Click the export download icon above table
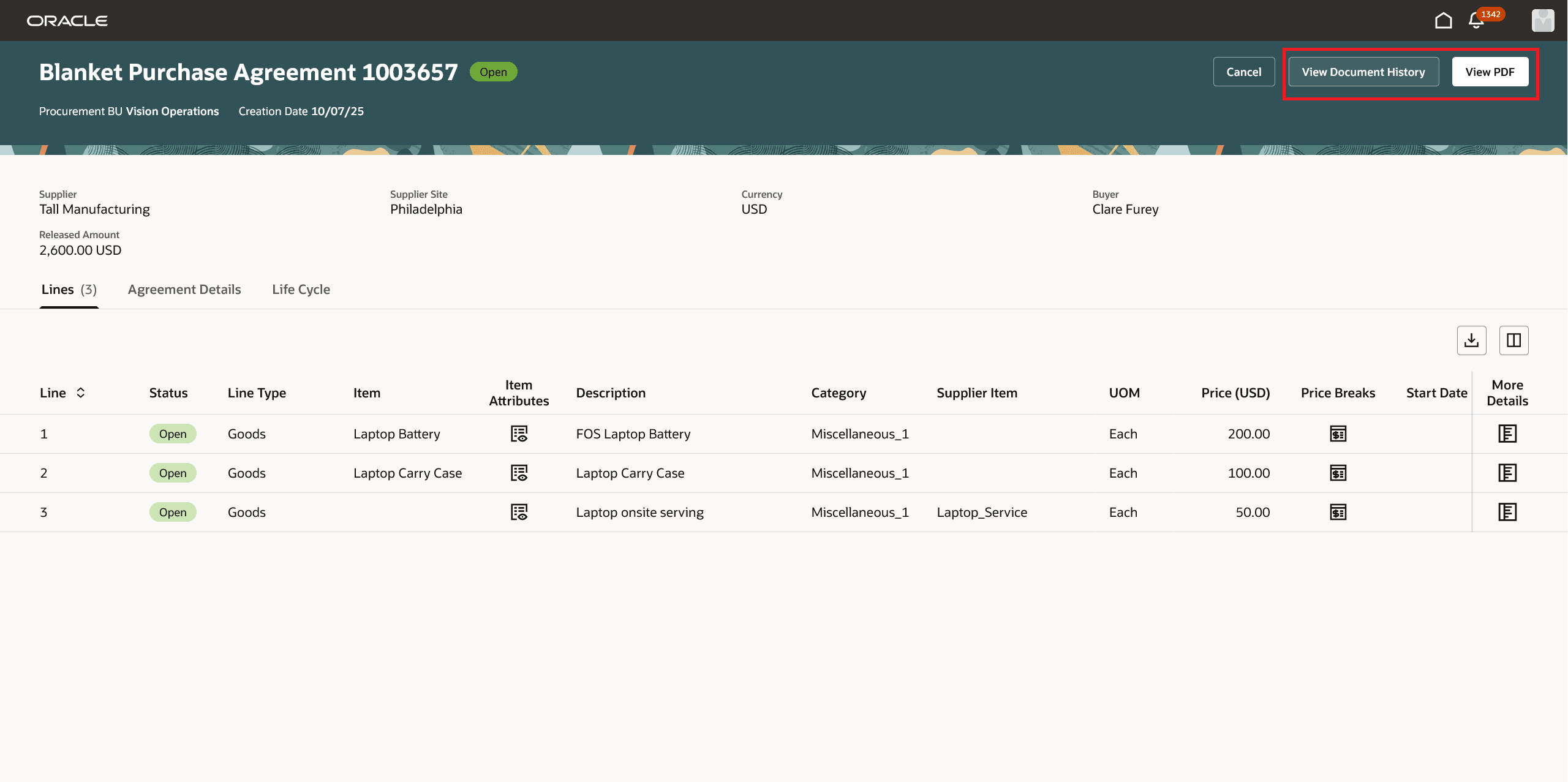Screen dimensions: 1568x782 [x=1471, y=340]
